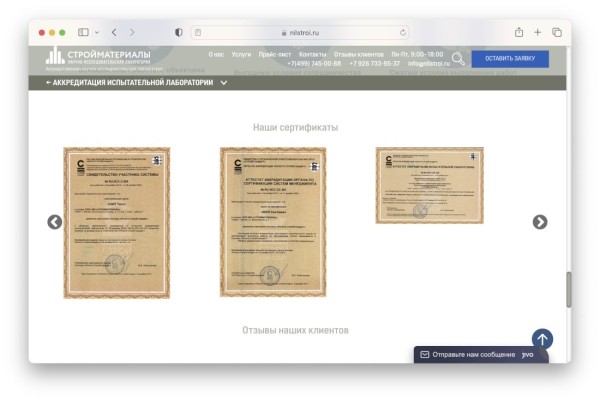Open the Отзывы клиентов link

(x=359, y=54)
